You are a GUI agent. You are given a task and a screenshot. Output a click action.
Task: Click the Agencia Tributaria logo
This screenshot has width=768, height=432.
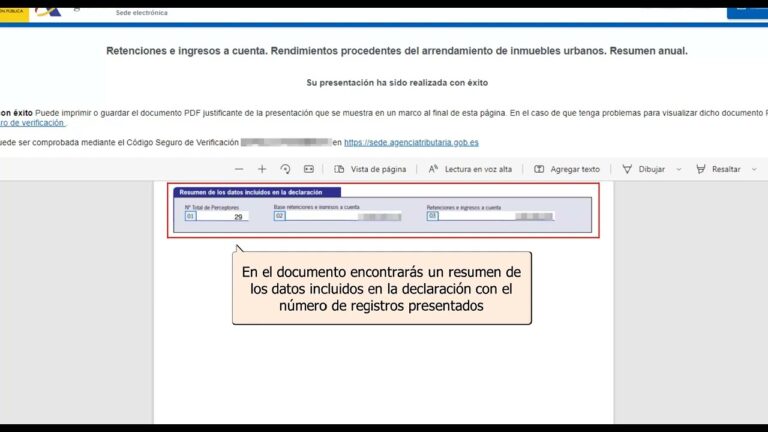click(48, 12)
